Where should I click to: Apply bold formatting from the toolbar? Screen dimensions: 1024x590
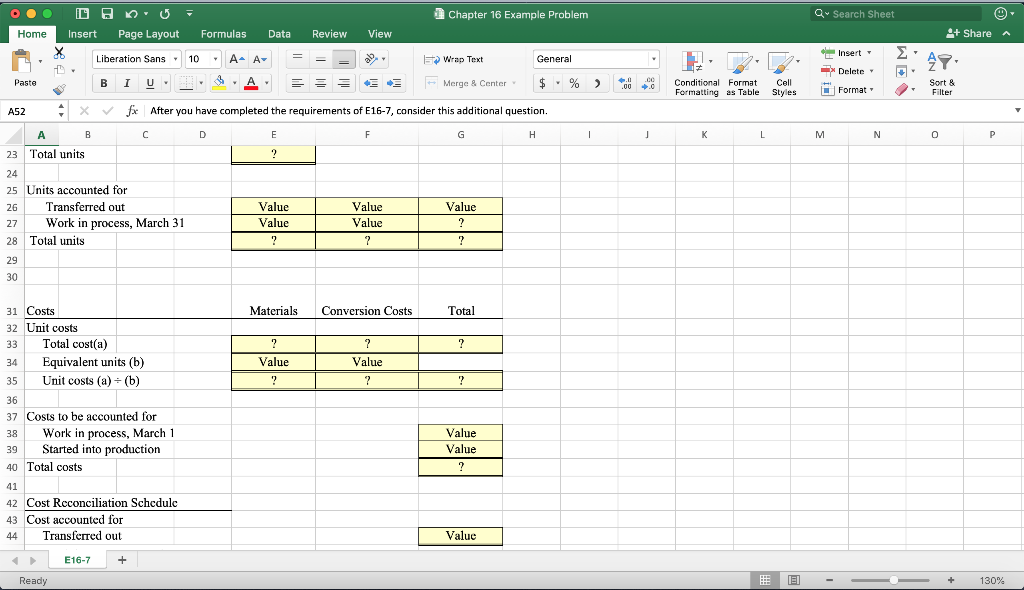click(x=104, y=82)
